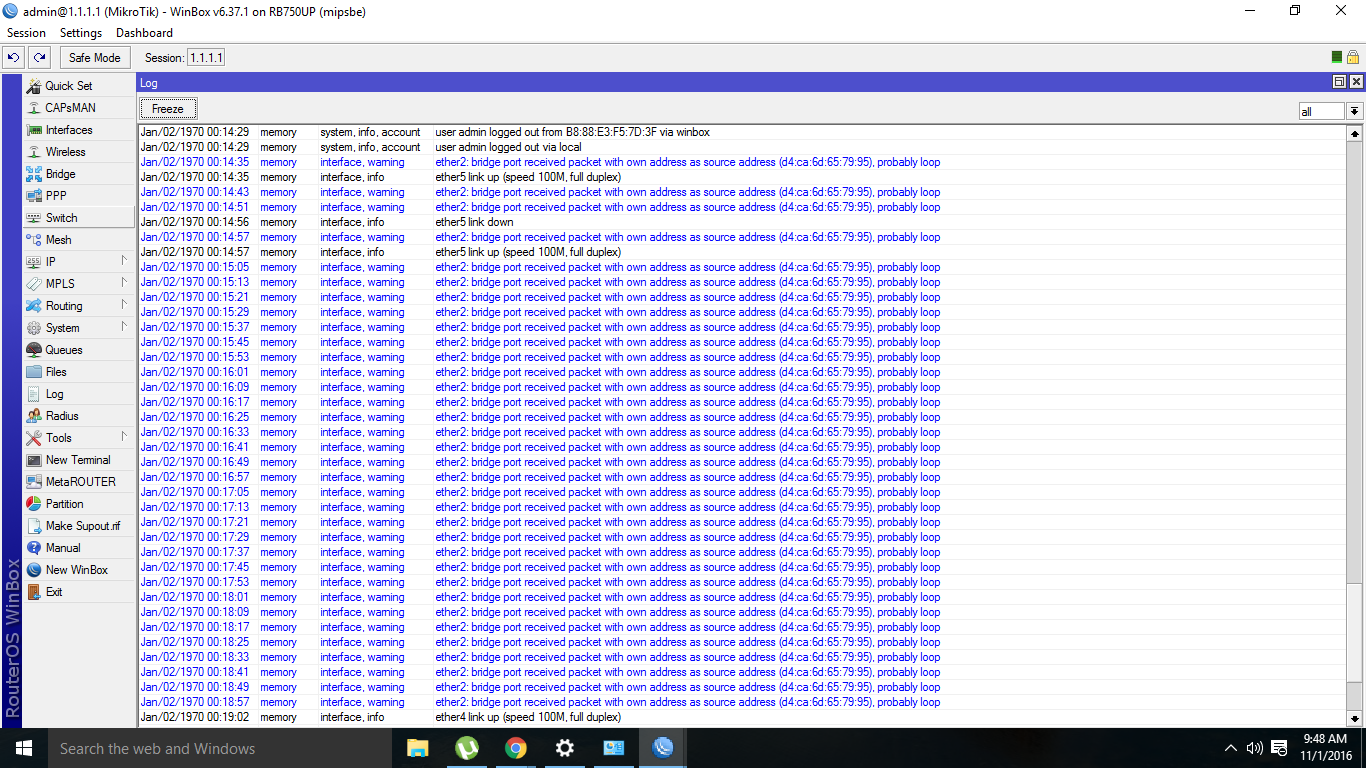Image resolution: width=1366 pixels, height=768 pixels.
Task: Click the undo arrow toolbar icon
Action: point(14,58)
